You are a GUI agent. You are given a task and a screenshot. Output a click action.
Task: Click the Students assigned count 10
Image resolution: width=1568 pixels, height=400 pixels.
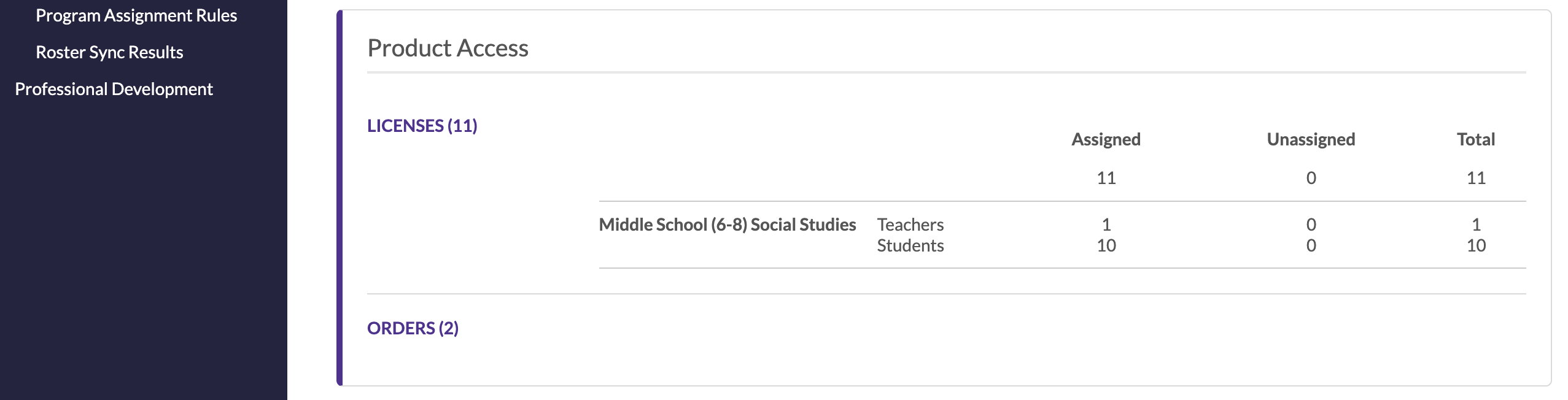[x=1106, y=246]
